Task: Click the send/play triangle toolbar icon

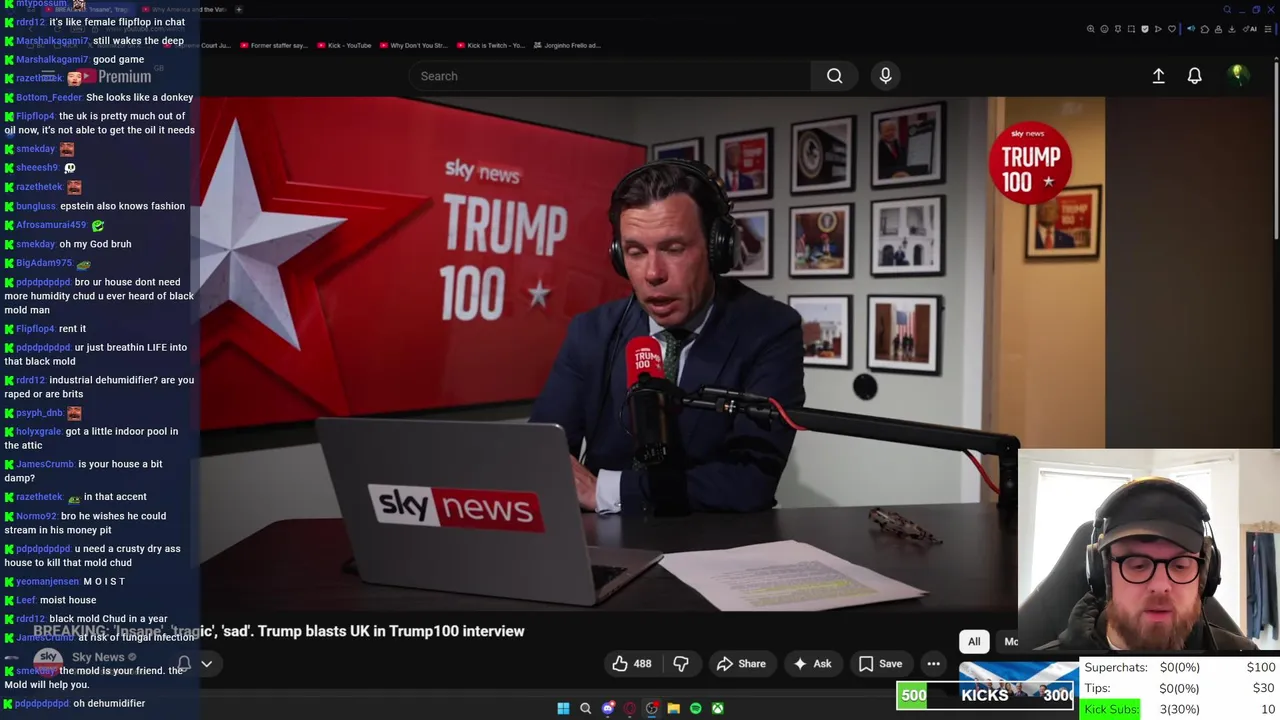Action: coord(1158,29)
